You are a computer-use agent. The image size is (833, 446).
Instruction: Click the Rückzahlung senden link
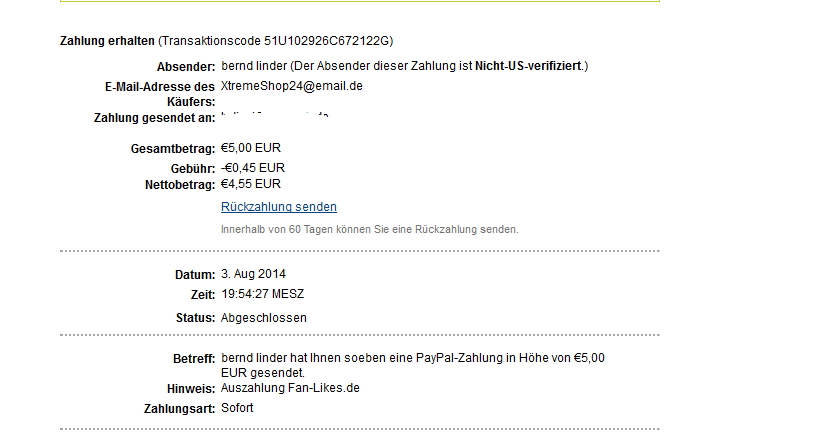(x=278, y=207)
